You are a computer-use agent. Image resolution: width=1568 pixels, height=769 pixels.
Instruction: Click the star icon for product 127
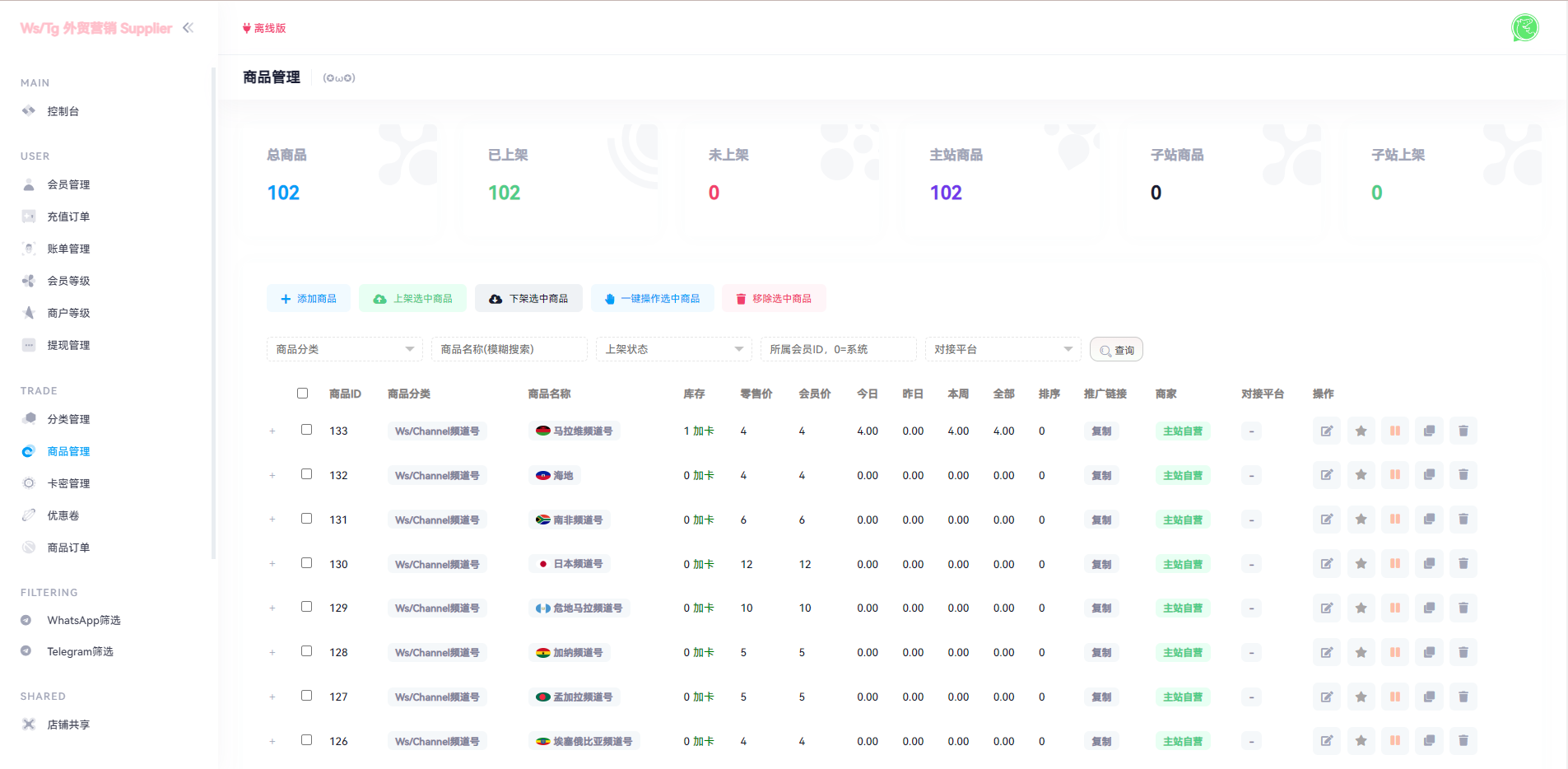(x=1361, y=697)
